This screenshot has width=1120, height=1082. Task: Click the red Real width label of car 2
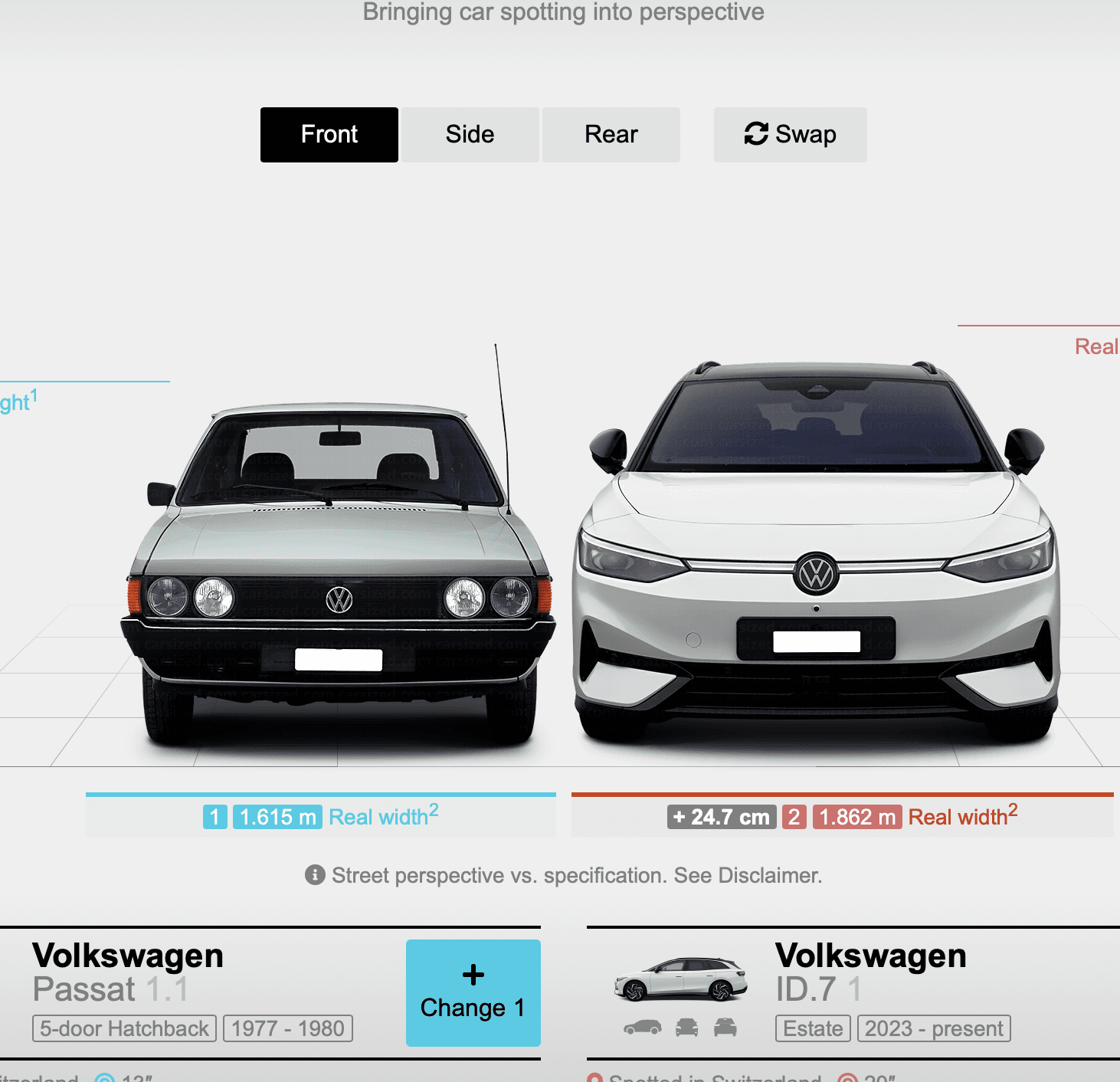(x=963, y=816)
